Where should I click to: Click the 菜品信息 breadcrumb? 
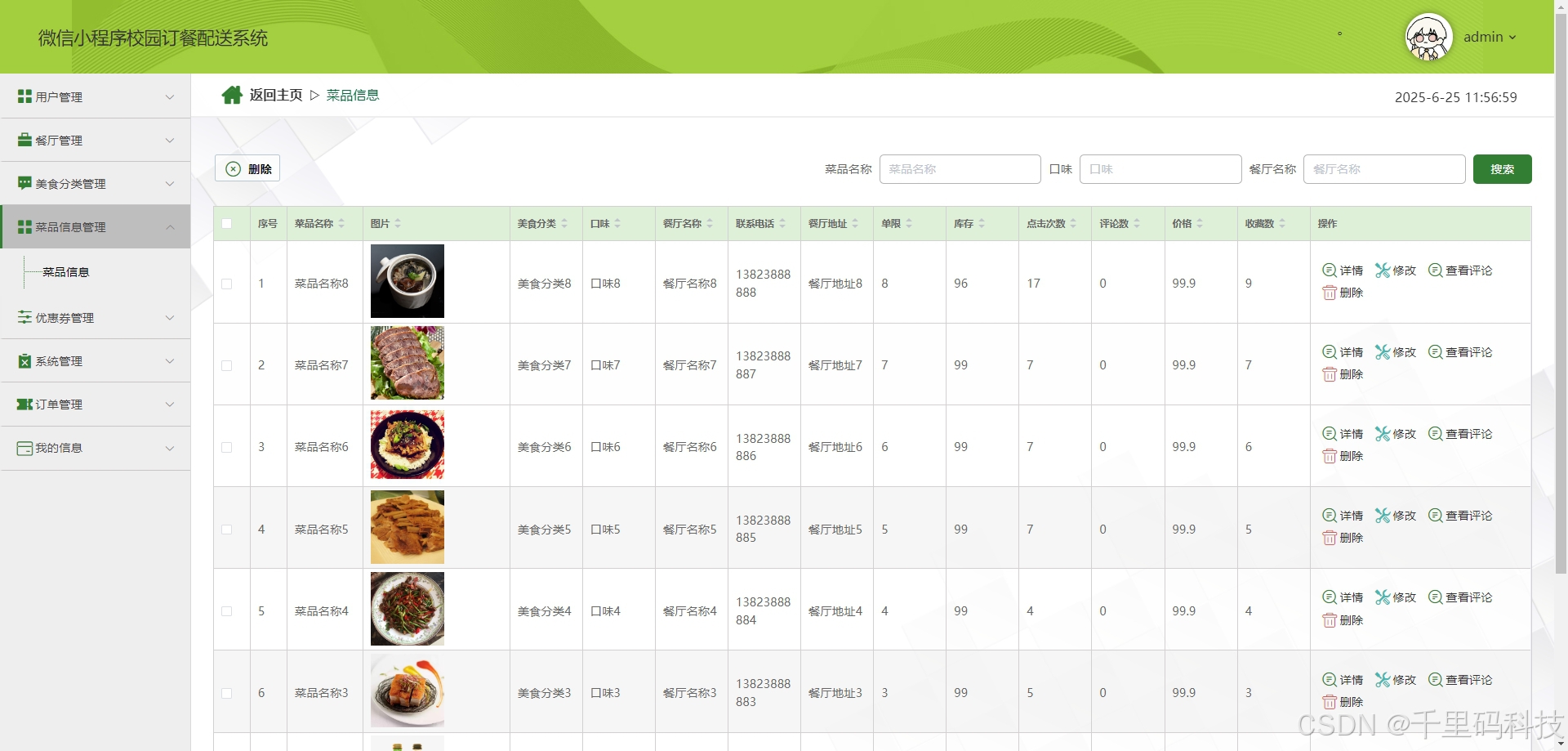[353, 95]
